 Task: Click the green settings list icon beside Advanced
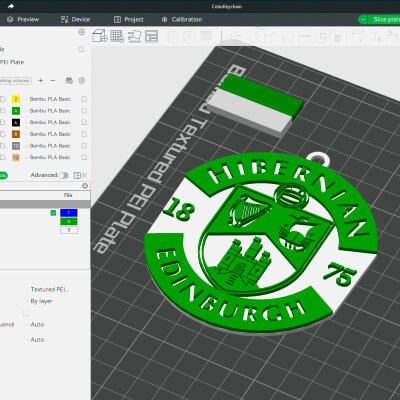[84, 175]
